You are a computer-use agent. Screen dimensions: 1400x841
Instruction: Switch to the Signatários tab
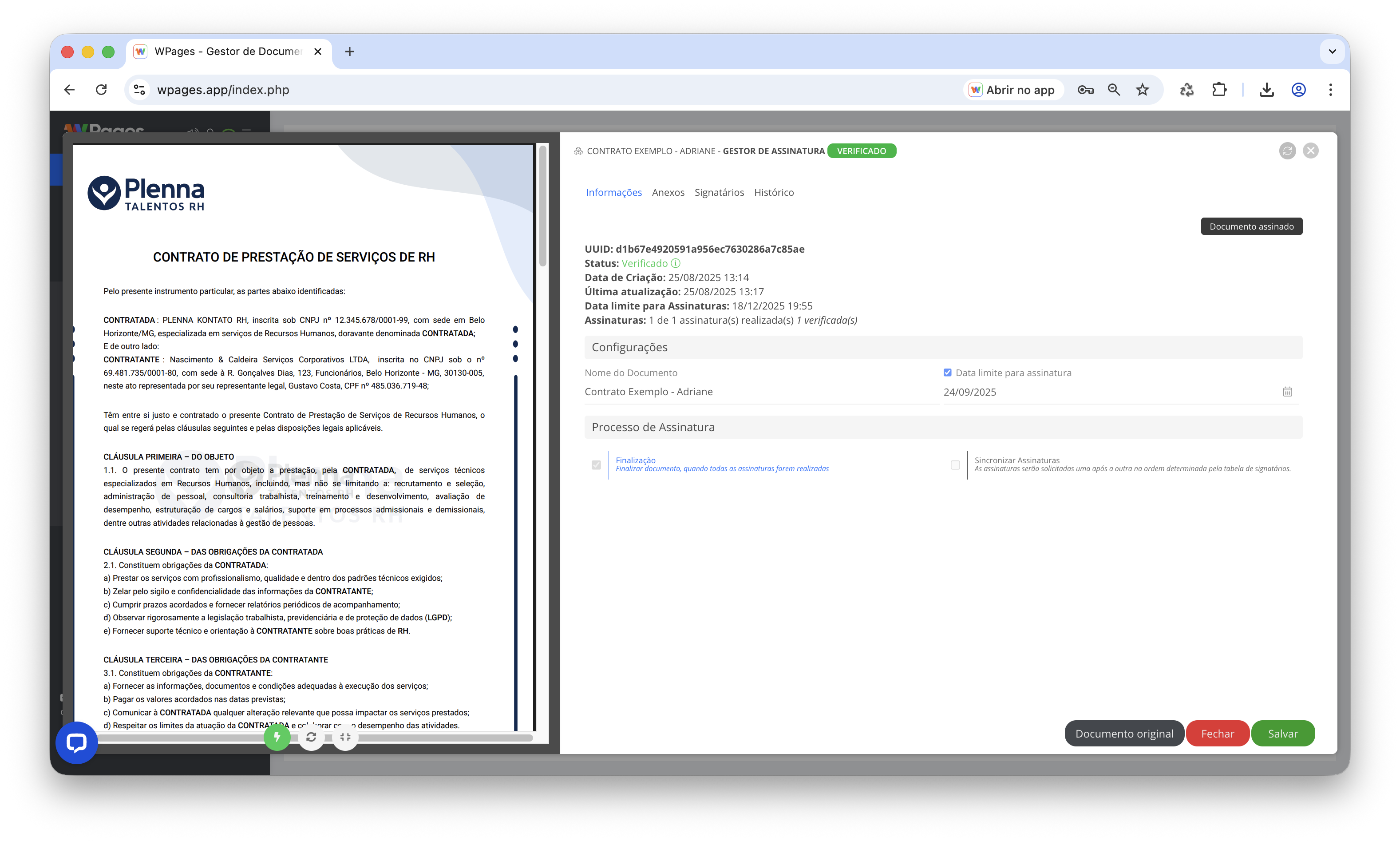[x=719, y=192]
